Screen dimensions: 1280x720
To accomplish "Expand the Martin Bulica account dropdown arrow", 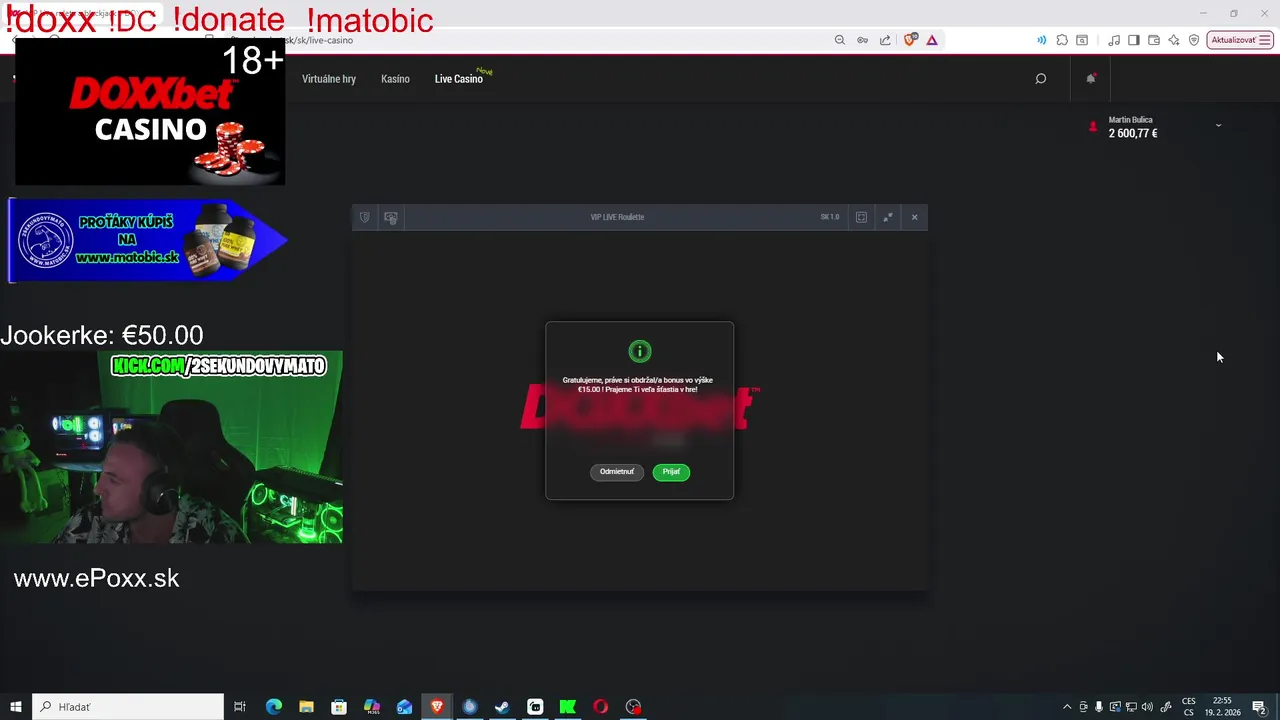I will [1218, 125].
